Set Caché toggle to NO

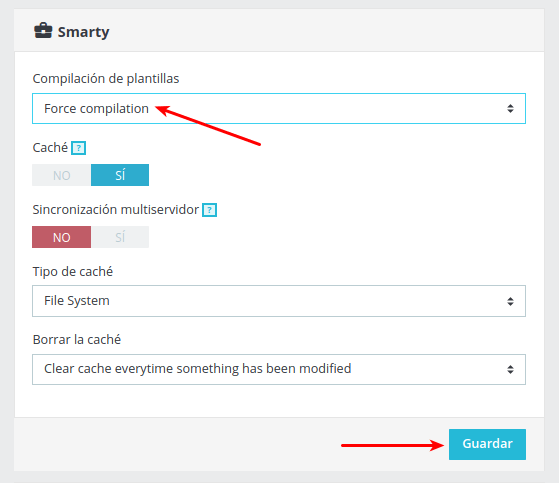point(61,175)
